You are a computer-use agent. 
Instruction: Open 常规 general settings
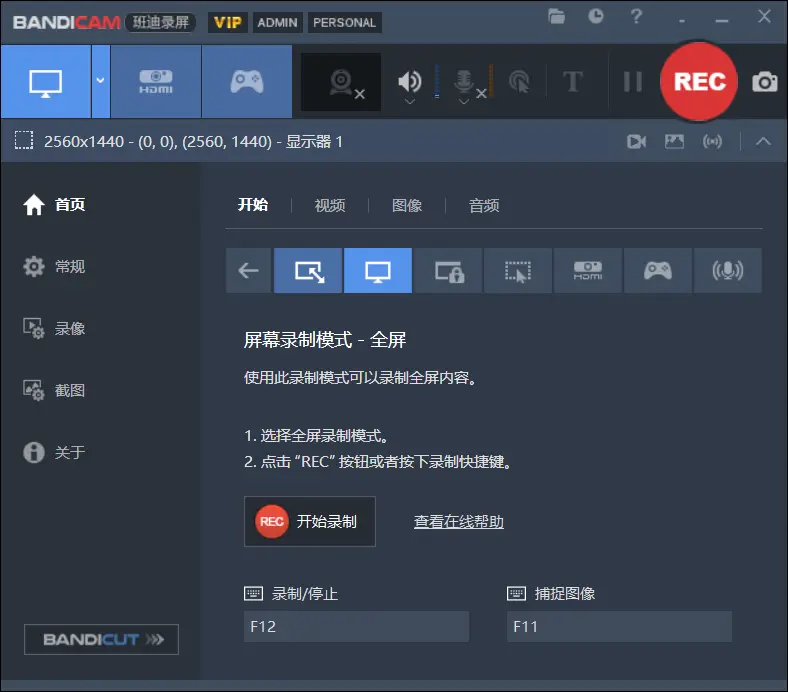[54, 266]
